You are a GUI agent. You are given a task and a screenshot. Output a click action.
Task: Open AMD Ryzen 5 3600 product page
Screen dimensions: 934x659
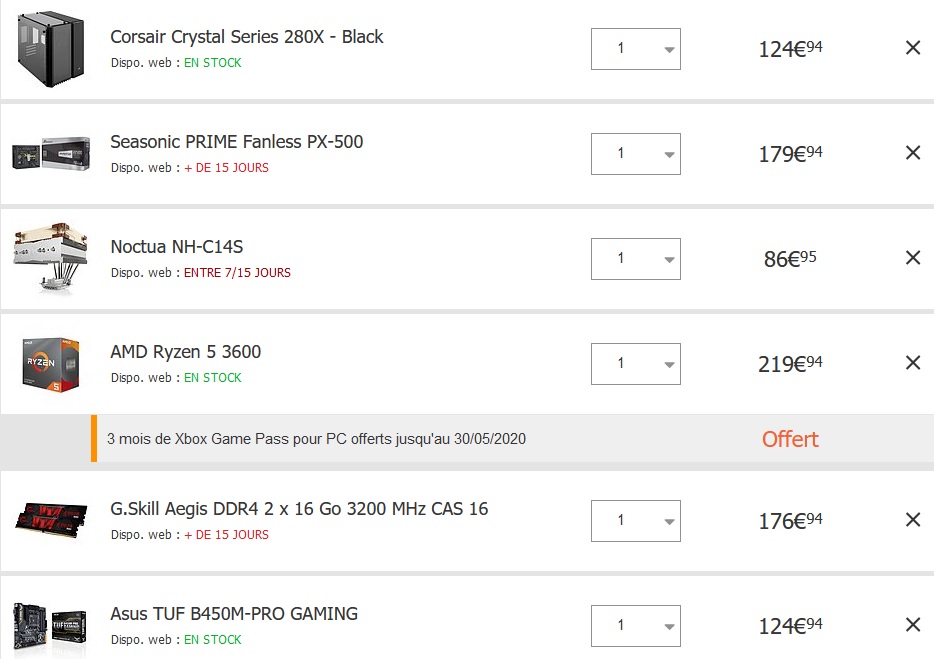click(186, 352)
